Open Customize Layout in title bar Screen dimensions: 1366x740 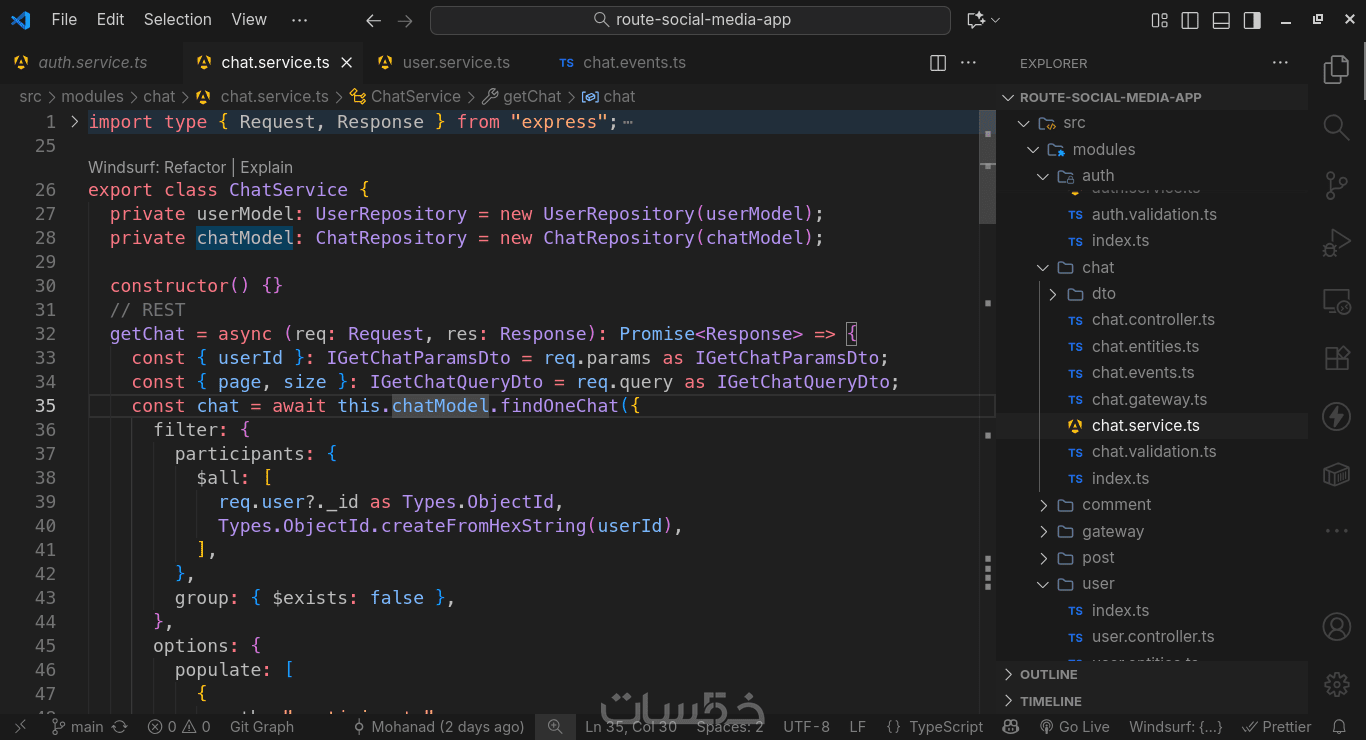pos(1159,20)
